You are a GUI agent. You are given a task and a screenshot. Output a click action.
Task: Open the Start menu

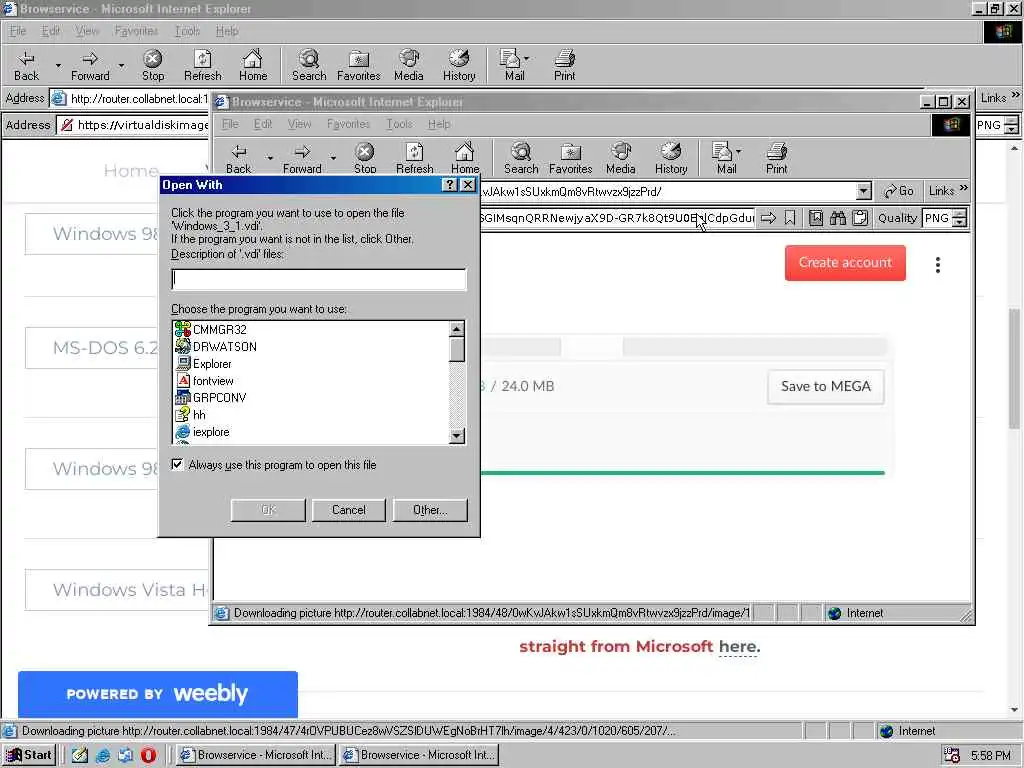pos(29,755)
